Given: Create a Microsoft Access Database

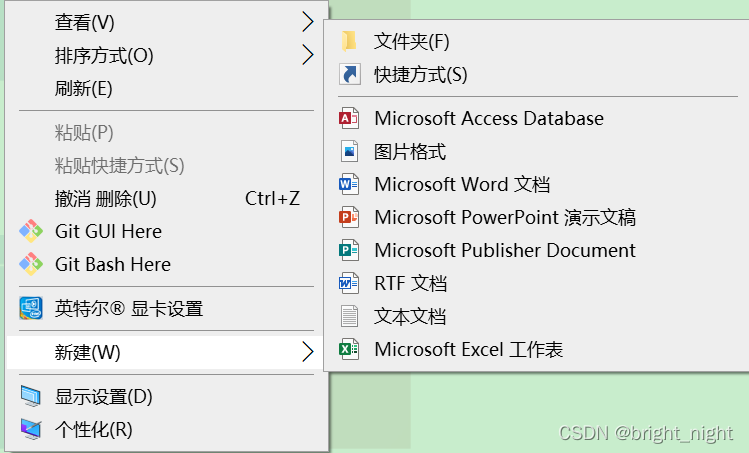Looking at the screenshot, I should 537,118.
